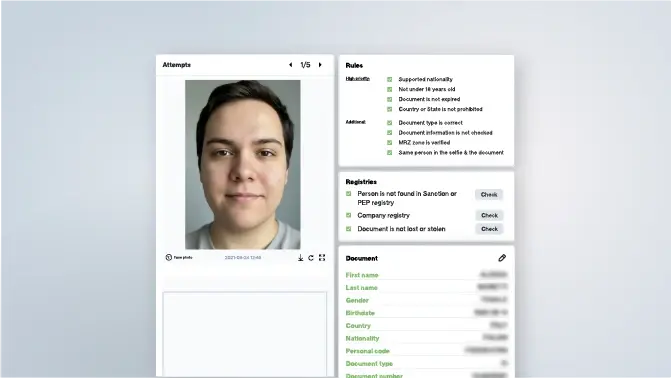Check if document is lost or stolen
This screenshot has width=671, height=378.
click(489, 229)
